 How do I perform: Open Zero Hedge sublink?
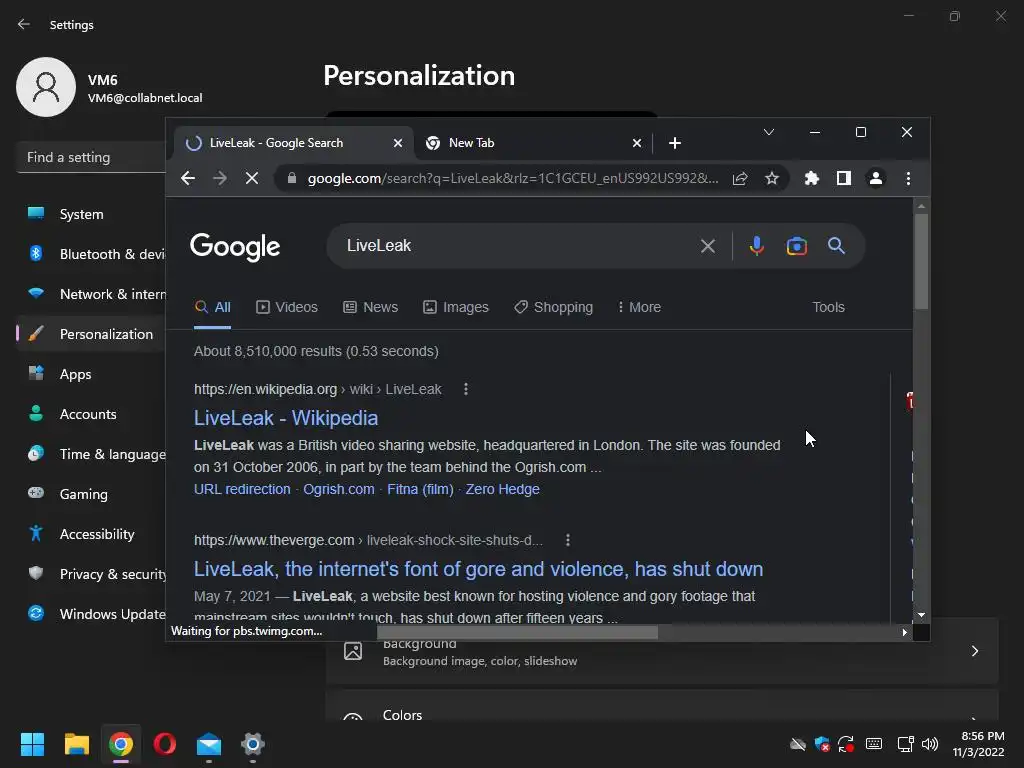pos(502,489)
